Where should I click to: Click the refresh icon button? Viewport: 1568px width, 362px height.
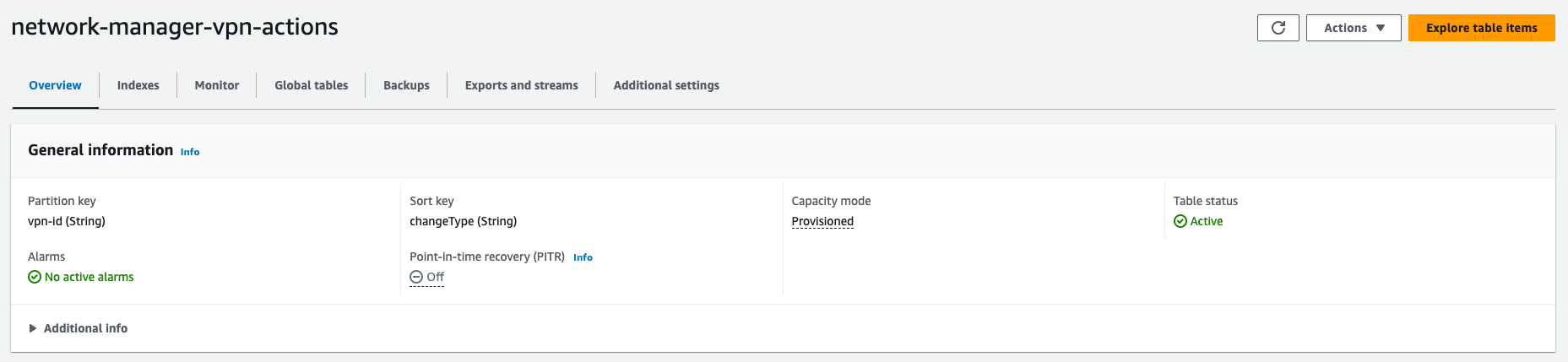[1278, 28]
